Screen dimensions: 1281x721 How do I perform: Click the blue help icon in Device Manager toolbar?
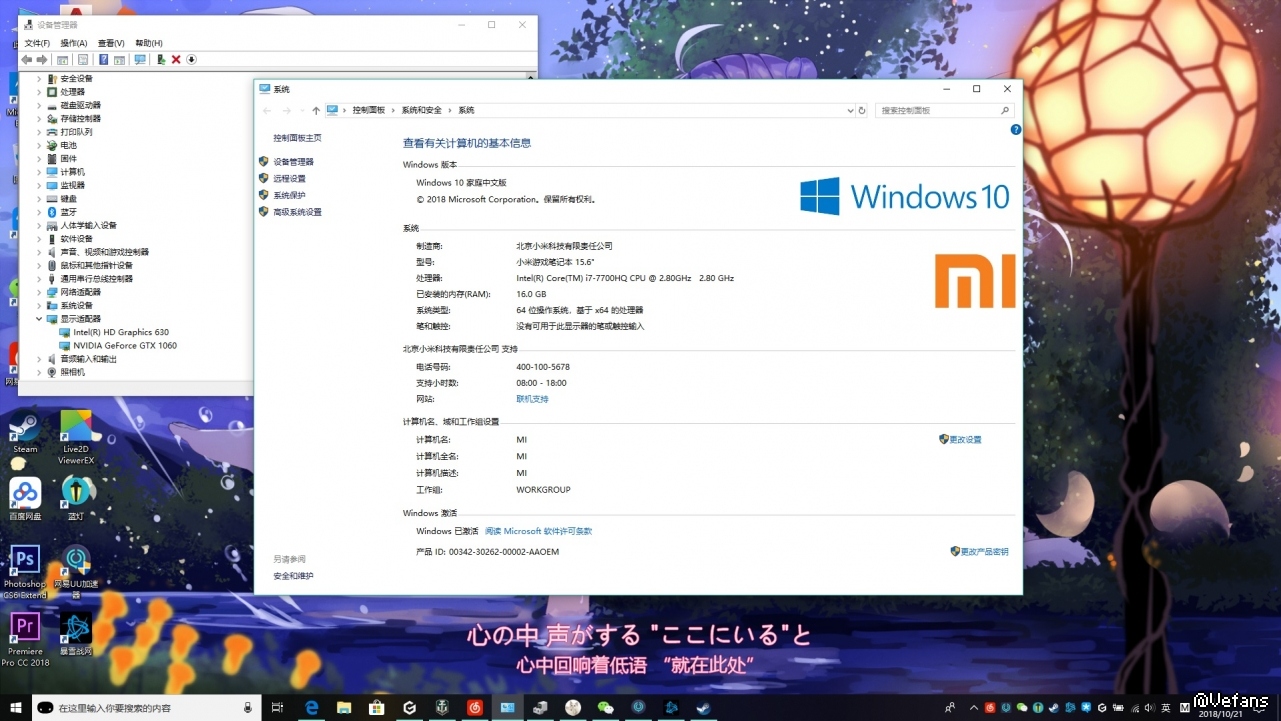(103, 60)
